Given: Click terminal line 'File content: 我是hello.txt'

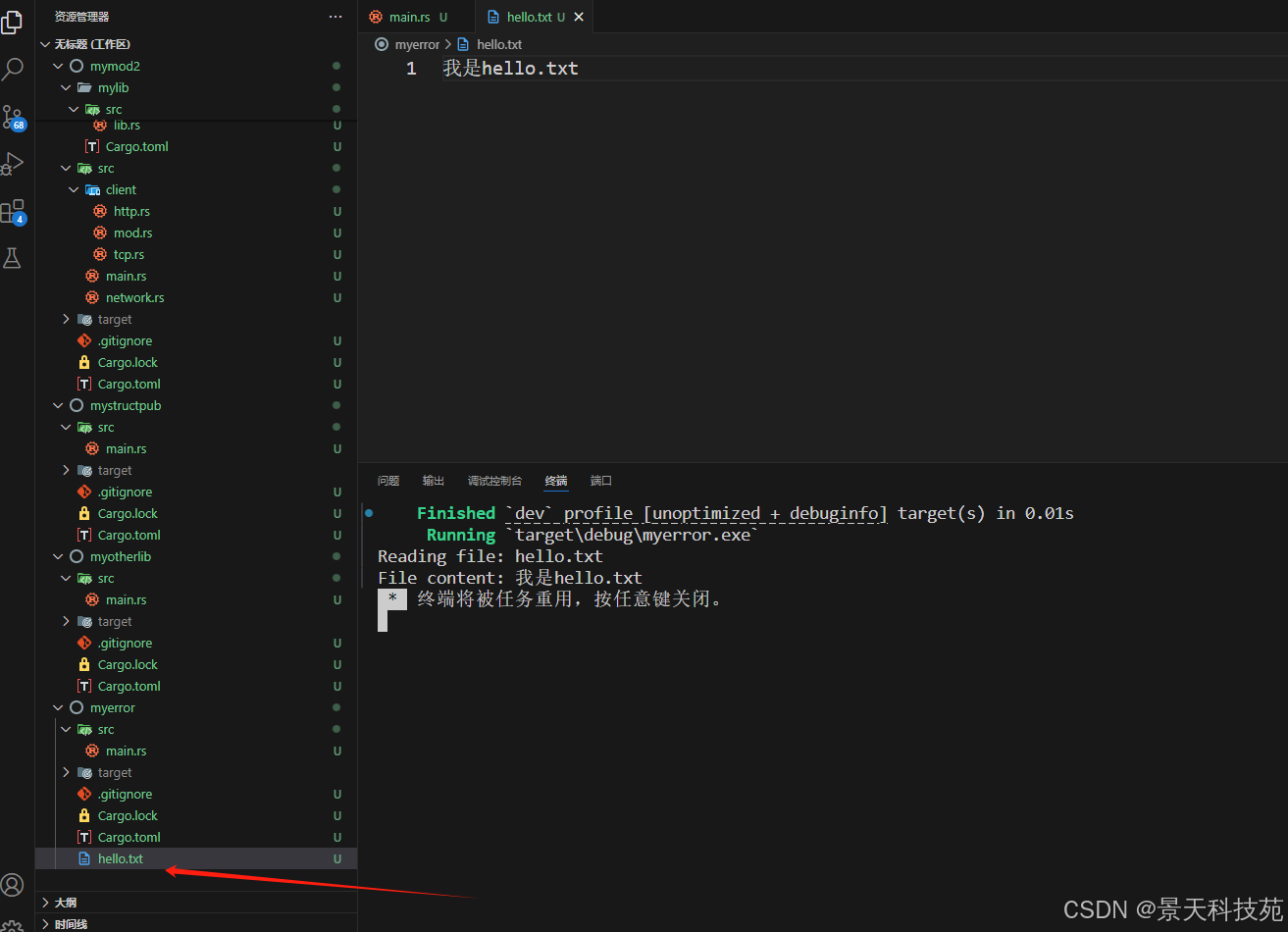Looking at the screenshot, I should [510, 578].
